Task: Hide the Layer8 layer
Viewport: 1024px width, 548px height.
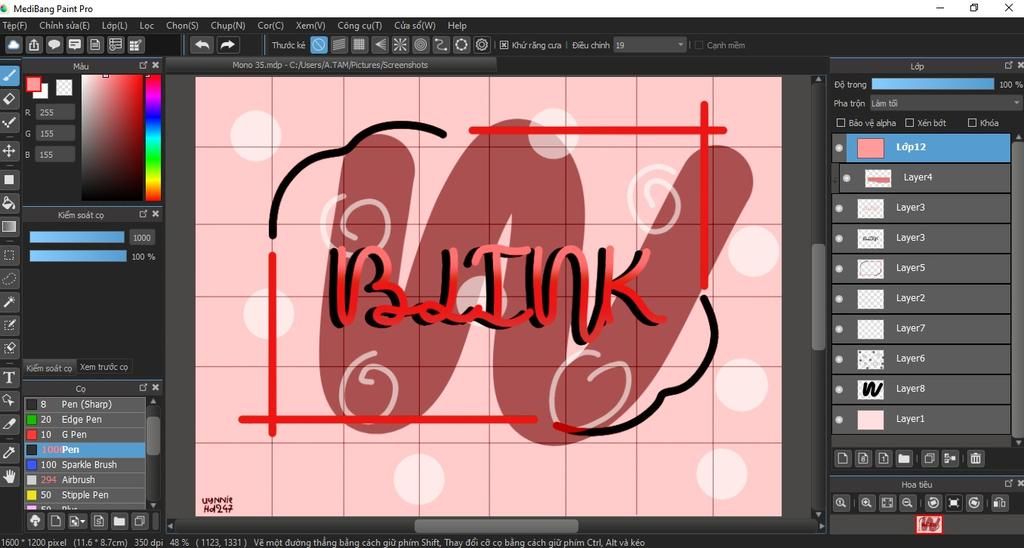Action: (839, 389)
